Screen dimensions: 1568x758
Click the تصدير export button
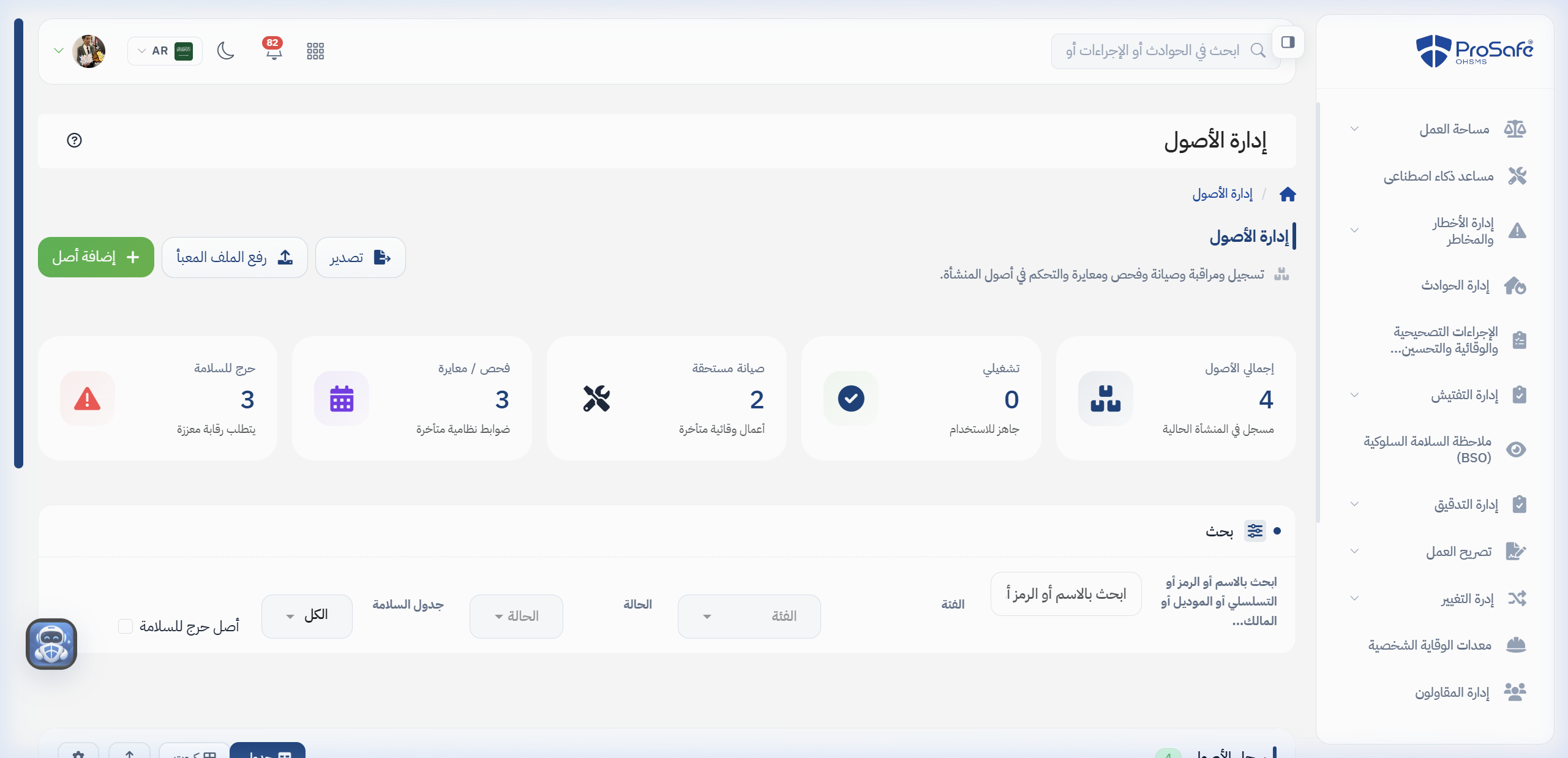[361, 257]
